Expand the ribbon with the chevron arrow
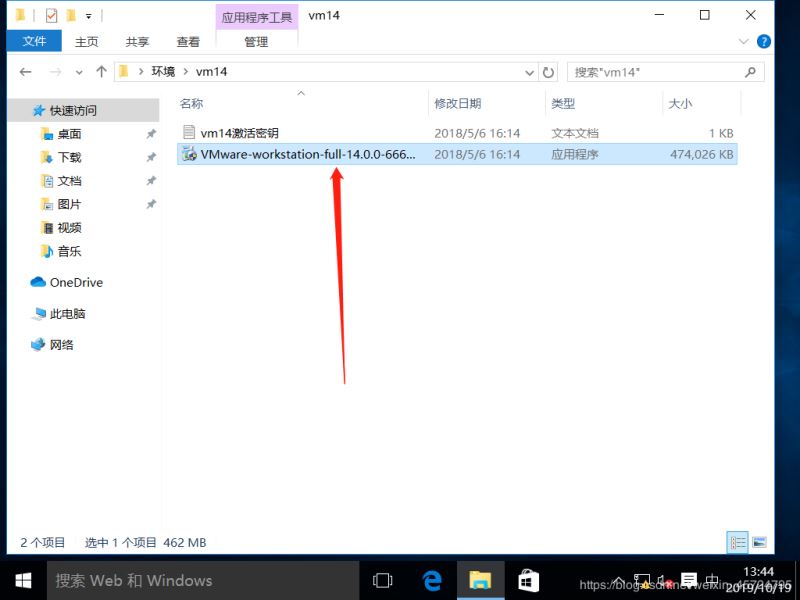This screenshot has height=600, width=800. point(744,41)
